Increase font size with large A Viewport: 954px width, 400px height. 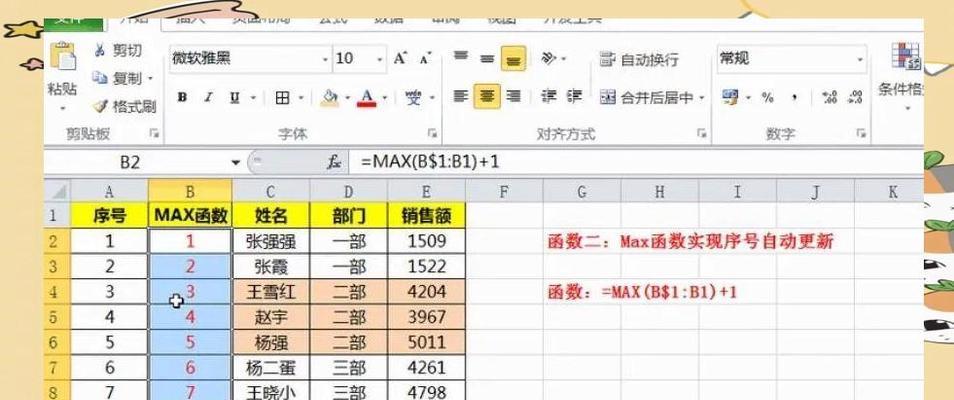coord(400,58)
